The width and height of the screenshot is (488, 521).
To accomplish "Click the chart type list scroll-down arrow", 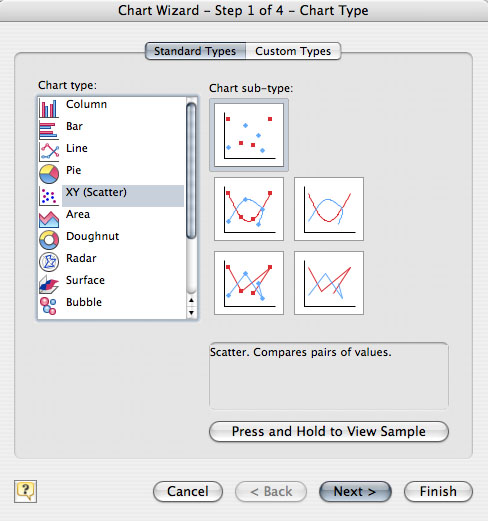I will tap(191, 313).
